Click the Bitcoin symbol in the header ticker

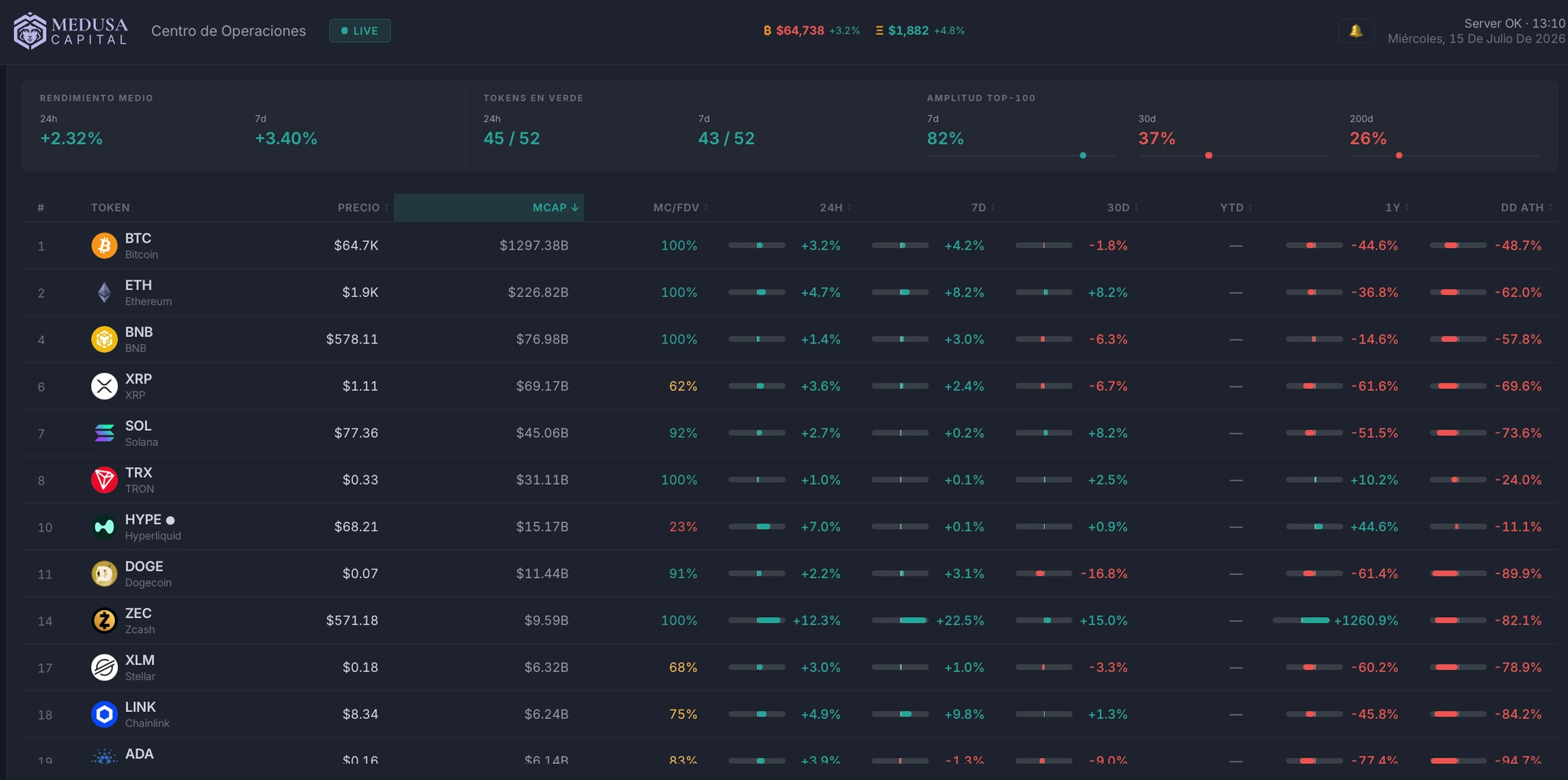point(767,31)
